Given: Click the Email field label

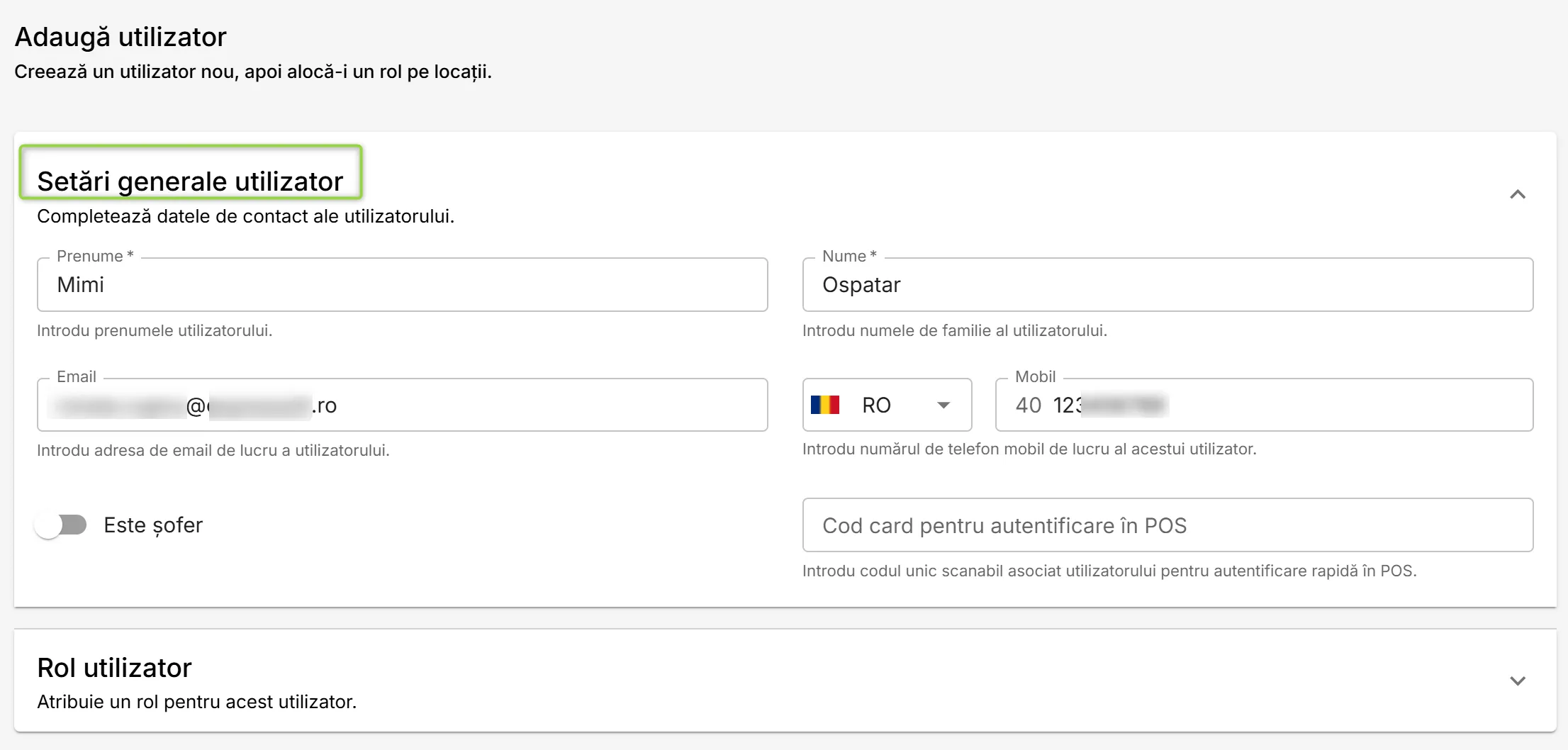Looking at the screenshot, I should pos(77,376).
